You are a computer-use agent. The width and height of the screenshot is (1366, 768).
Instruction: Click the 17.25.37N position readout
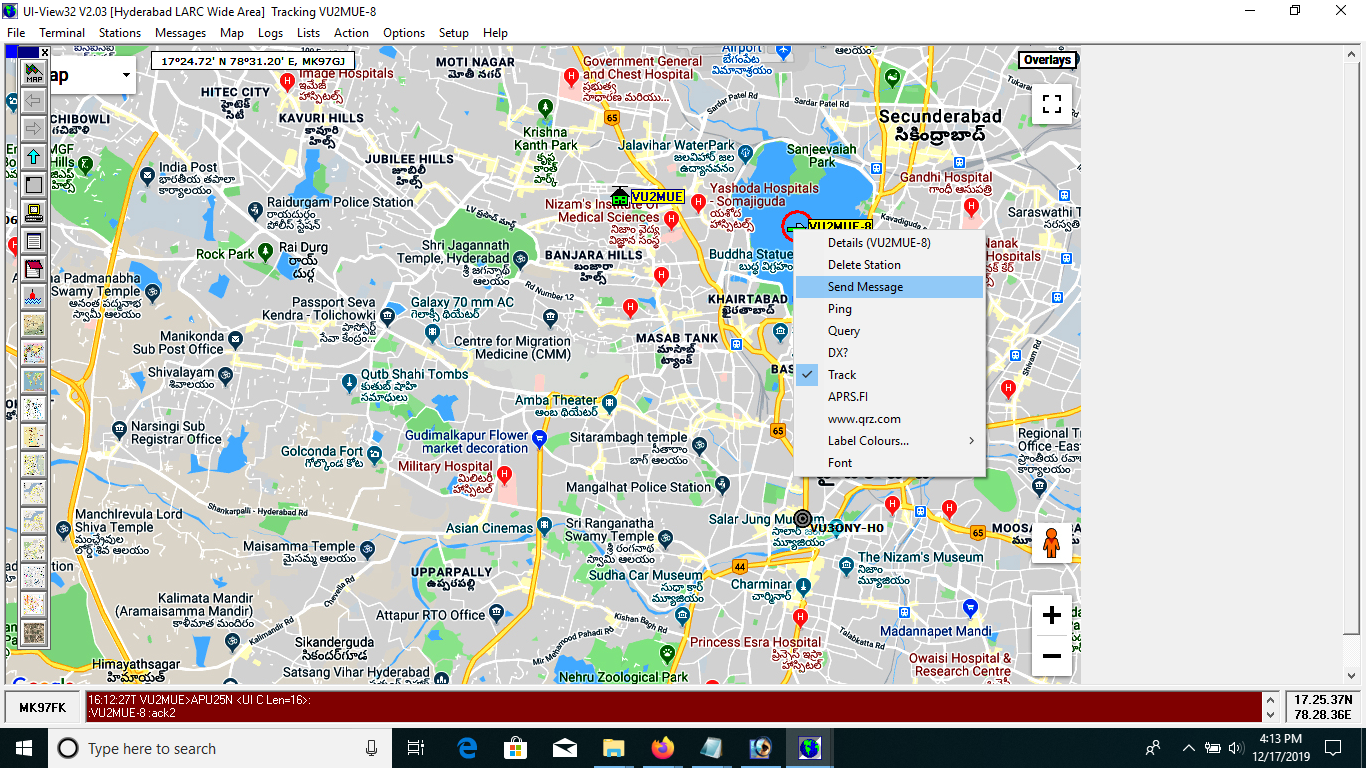[x=1323, y=699]
